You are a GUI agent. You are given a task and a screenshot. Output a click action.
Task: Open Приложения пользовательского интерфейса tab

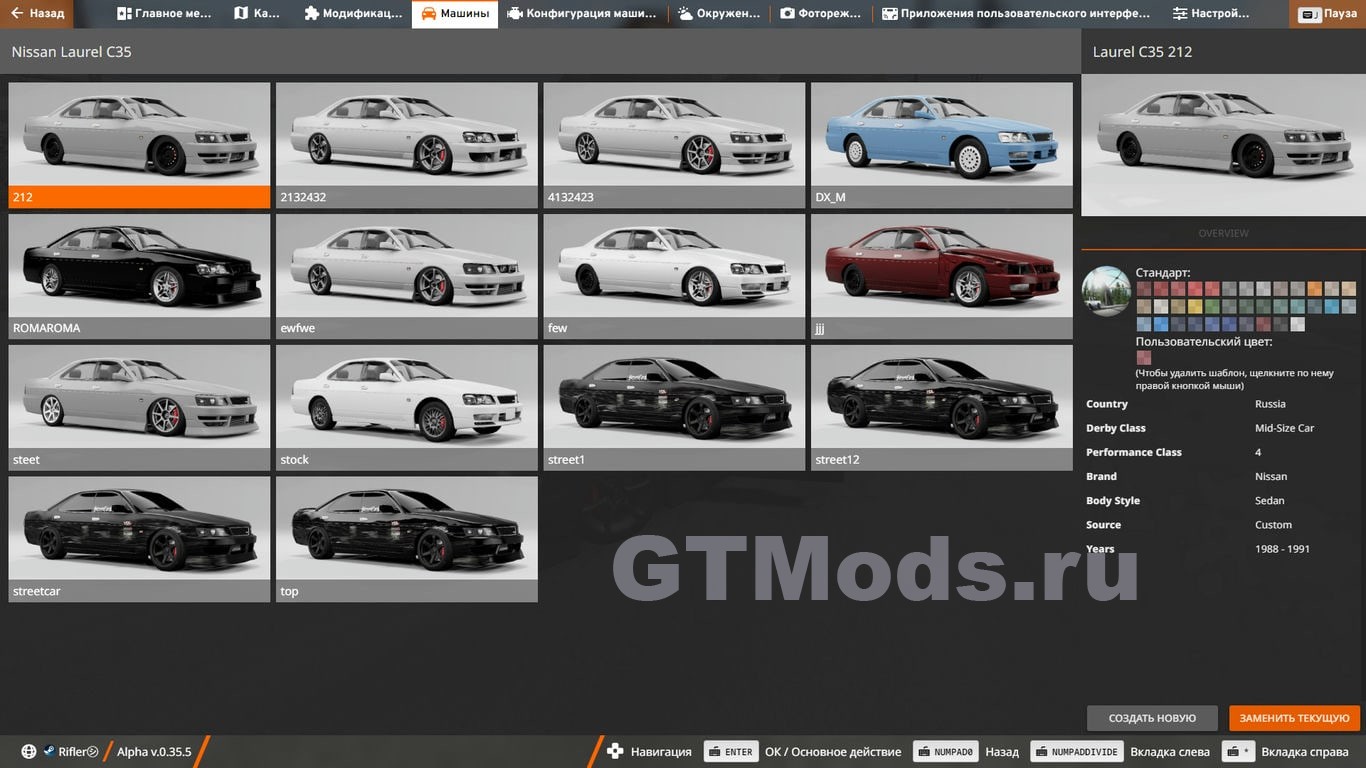click(1017, 14)
